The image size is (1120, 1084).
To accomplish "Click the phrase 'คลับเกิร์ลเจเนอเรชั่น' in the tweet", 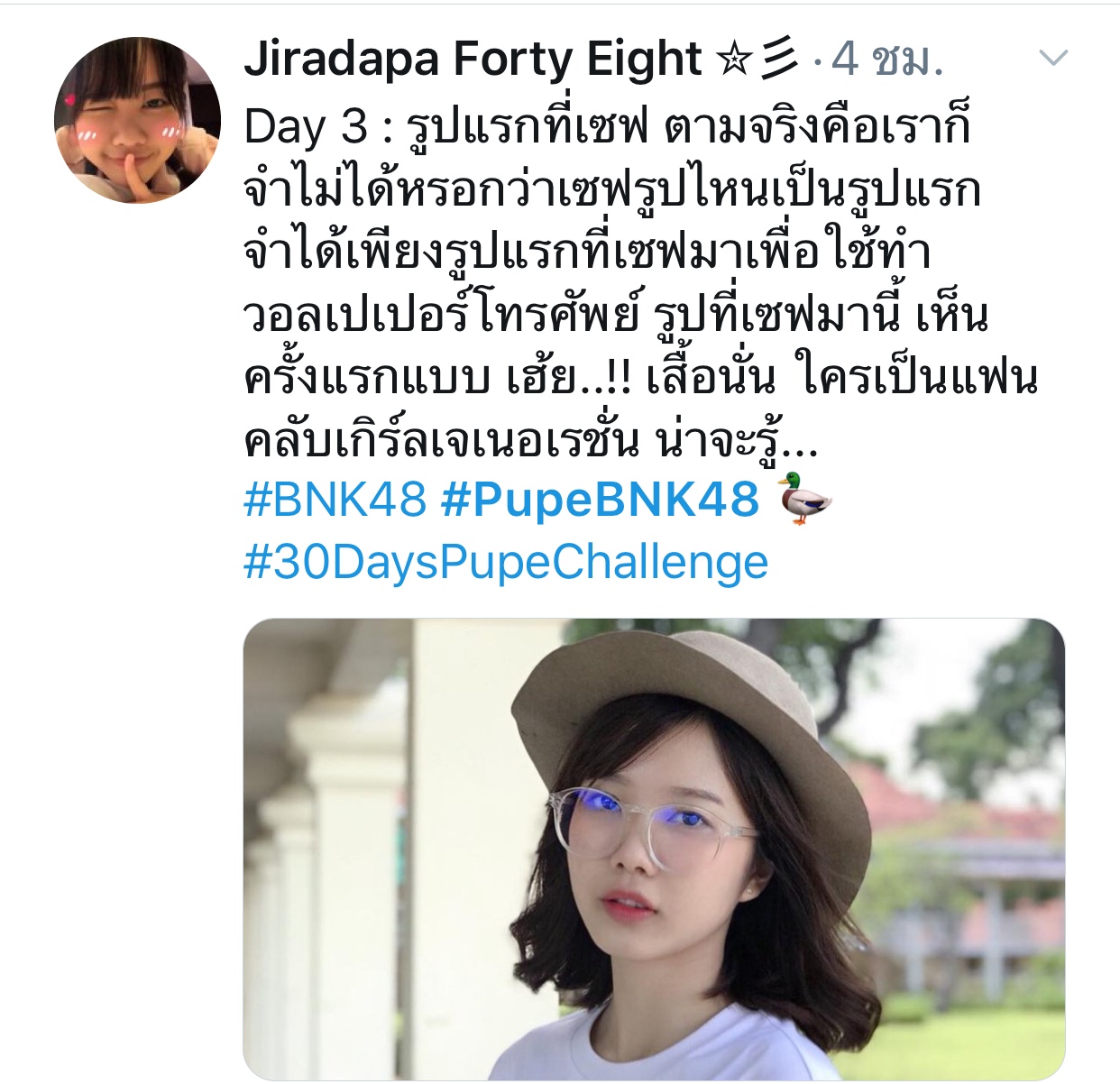I will click(x=442, y=441).
